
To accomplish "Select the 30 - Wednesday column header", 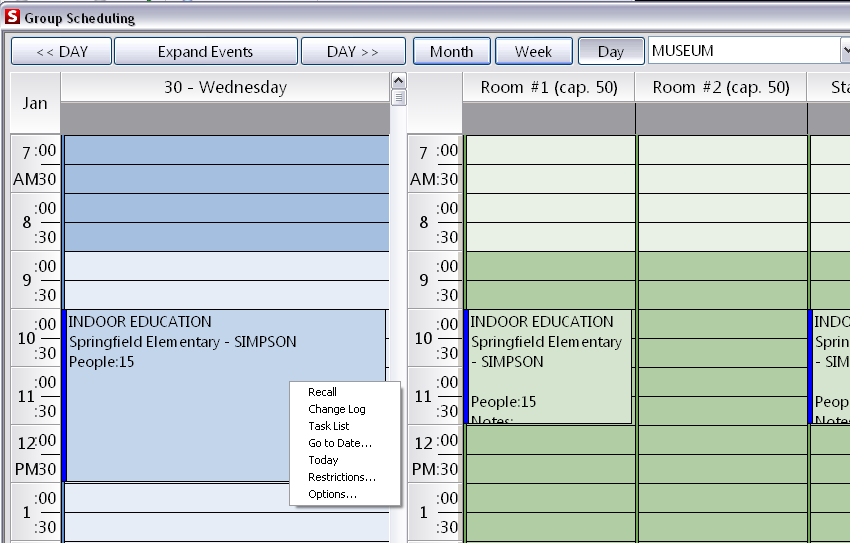I will pos(225,87).
